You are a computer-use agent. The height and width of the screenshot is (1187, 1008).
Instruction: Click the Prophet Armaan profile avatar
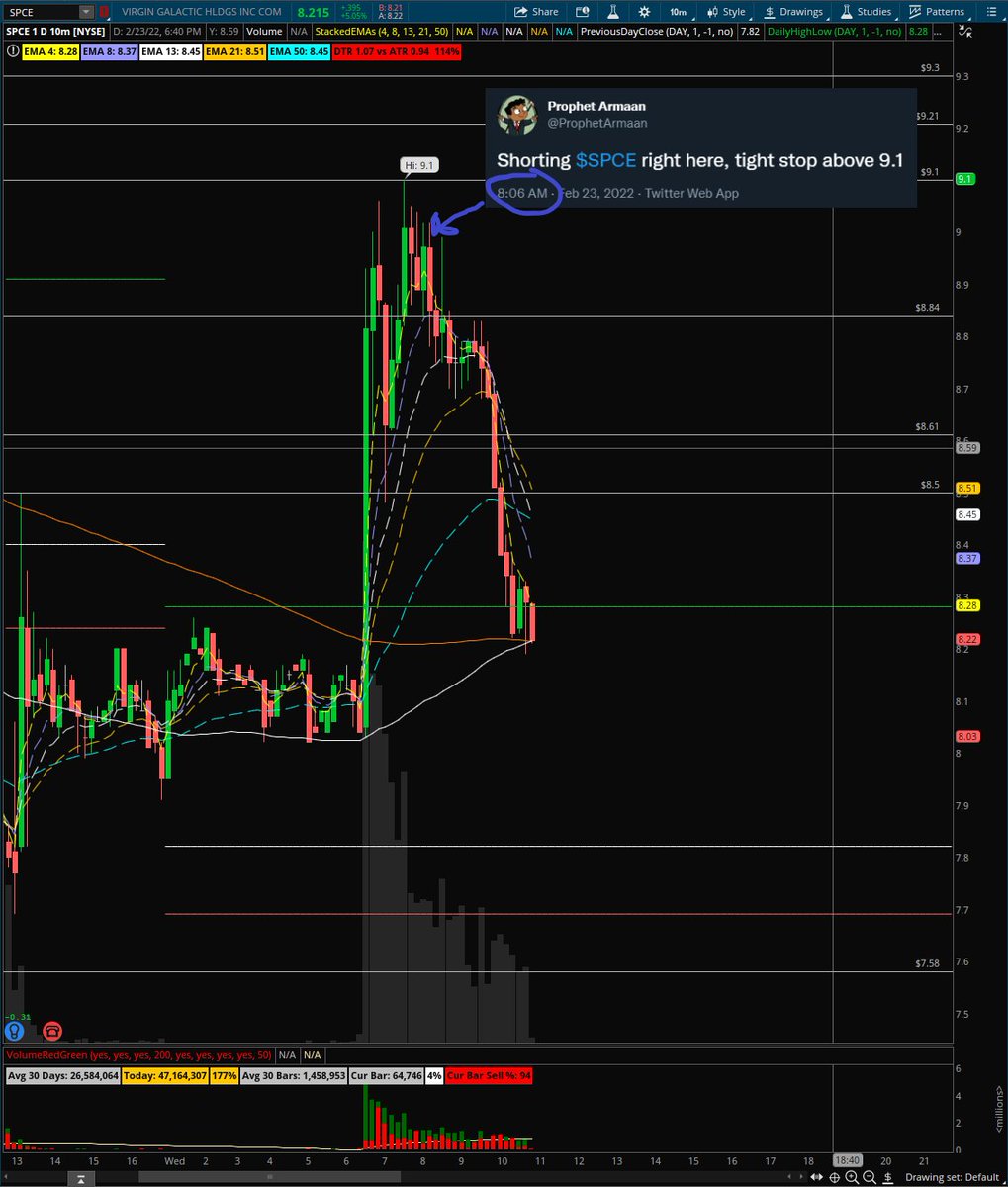point(516,114)
